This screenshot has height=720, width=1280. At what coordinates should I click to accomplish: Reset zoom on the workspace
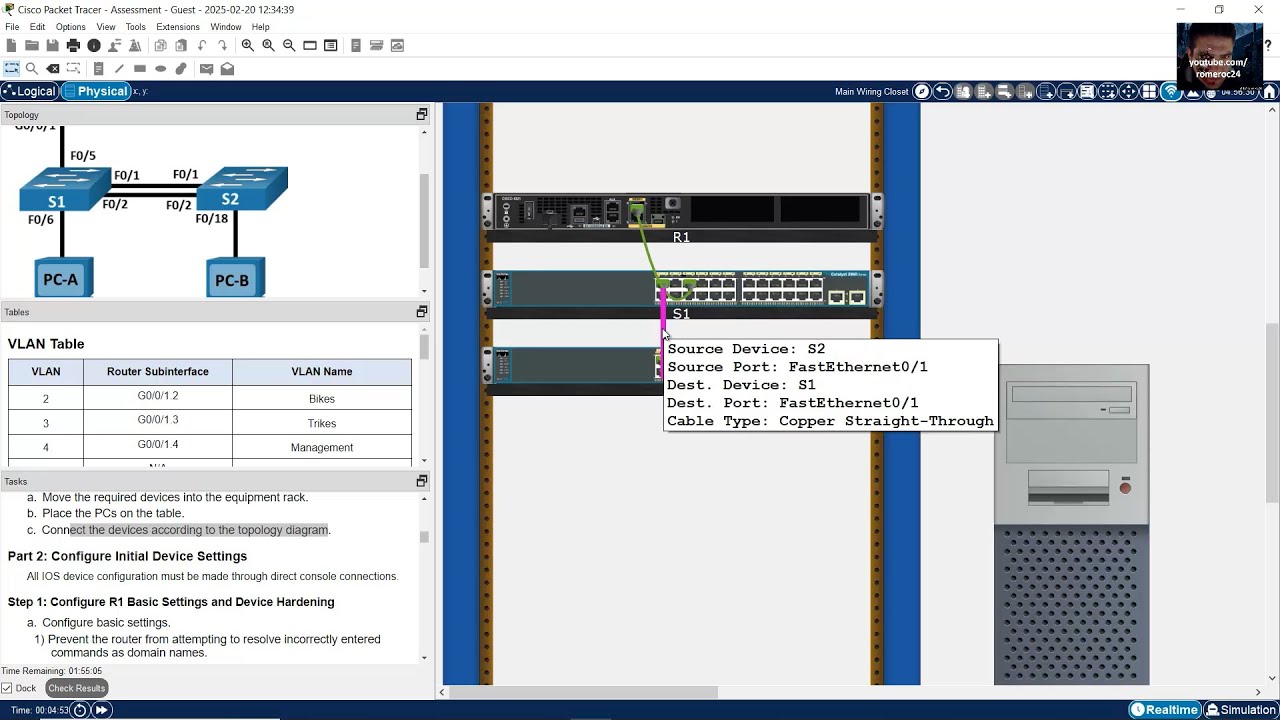click(268, 45)
